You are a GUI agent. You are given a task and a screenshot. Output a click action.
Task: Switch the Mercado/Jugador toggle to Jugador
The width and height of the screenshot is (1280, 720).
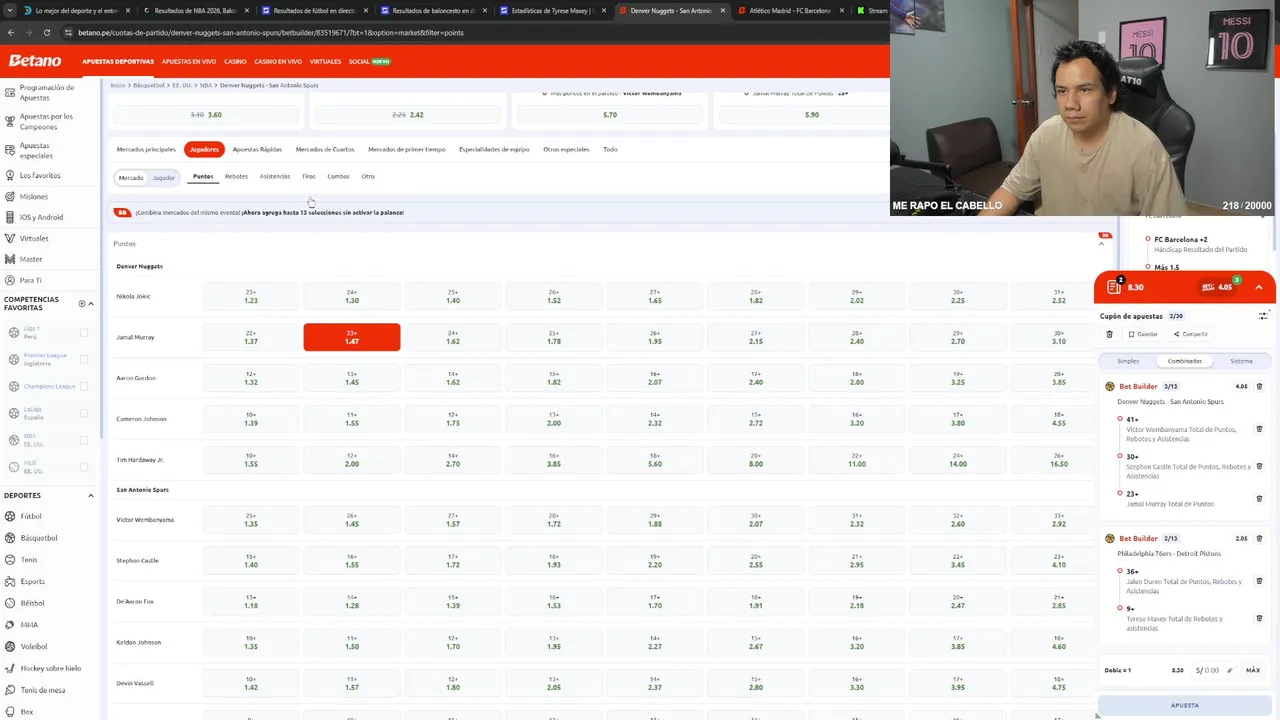(163, 178)
